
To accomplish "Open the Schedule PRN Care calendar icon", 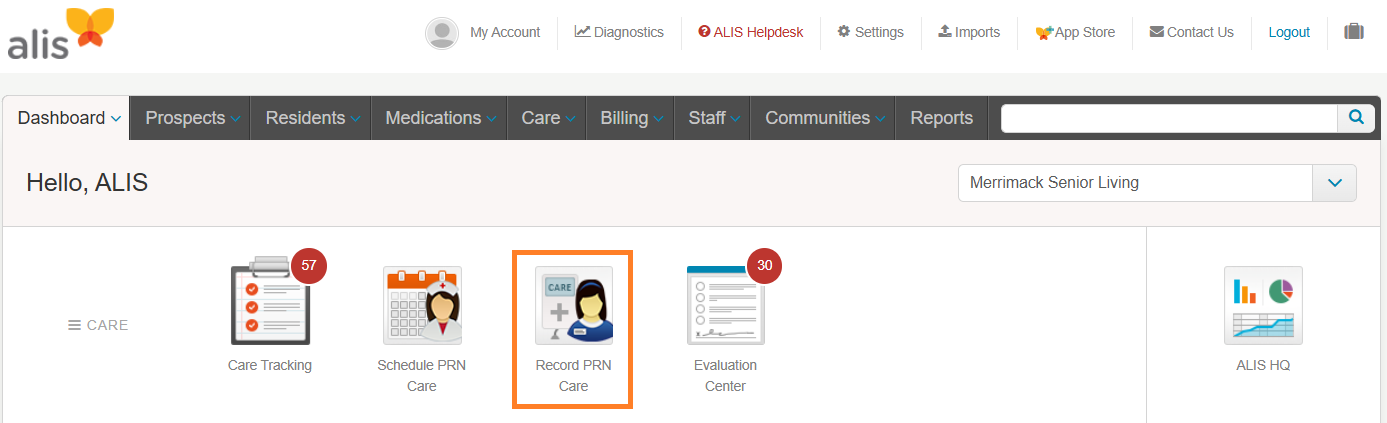I will pyautogui.click(x=422, y=305).
